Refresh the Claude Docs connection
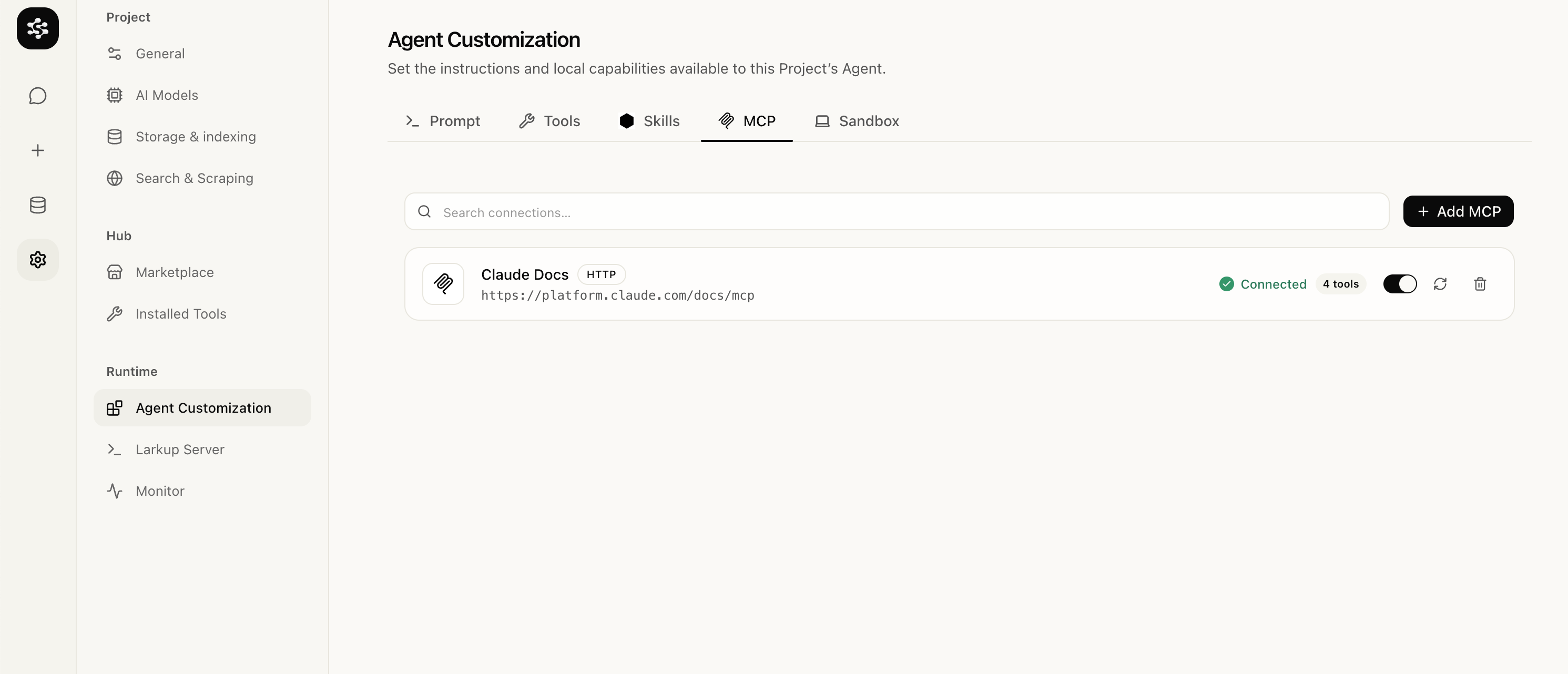This screenshot has width=1568, height=674. (x=1440, y=284)
